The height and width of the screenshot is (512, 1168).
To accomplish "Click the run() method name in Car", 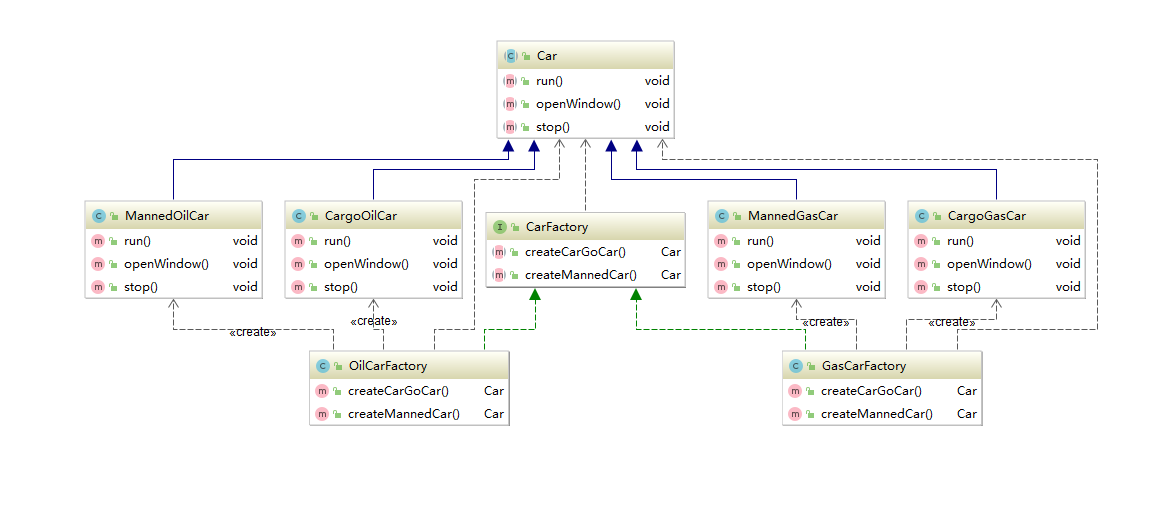I will pos(549,81).
